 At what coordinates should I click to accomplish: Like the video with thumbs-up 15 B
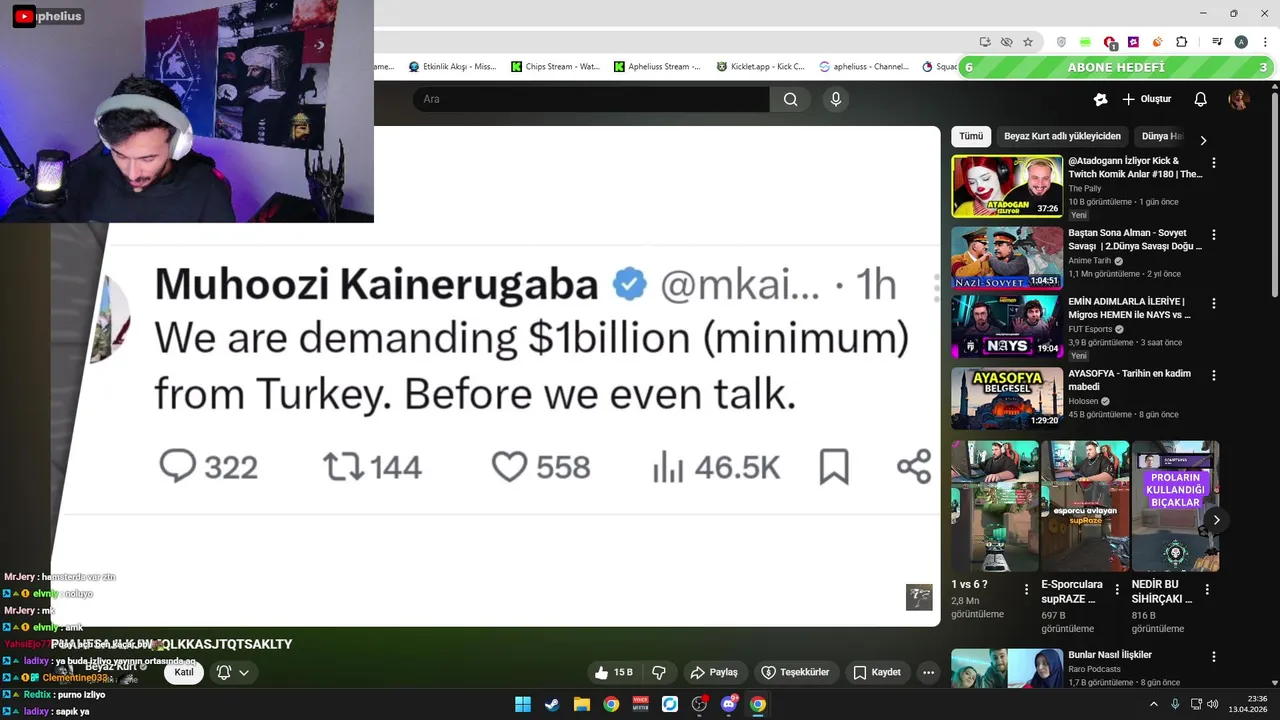[x=613, y=672]
